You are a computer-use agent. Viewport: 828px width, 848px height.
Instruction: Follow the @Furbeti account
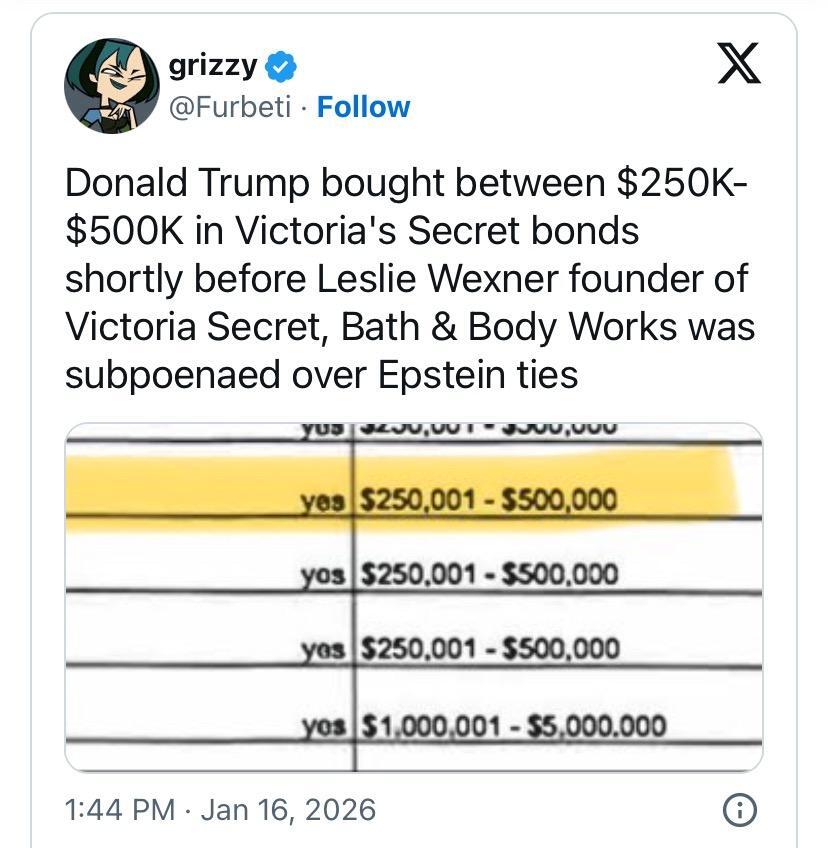[363, 107]
